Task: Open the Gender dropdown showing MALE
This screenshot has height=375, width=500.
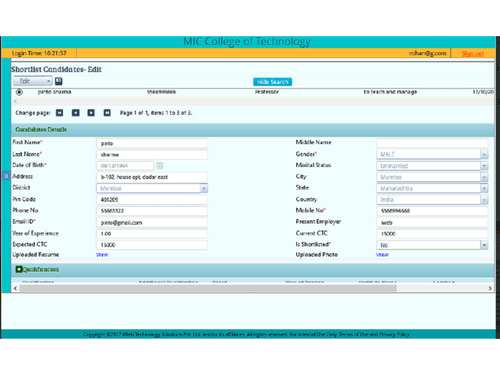Action: click(x=432, y=154)
